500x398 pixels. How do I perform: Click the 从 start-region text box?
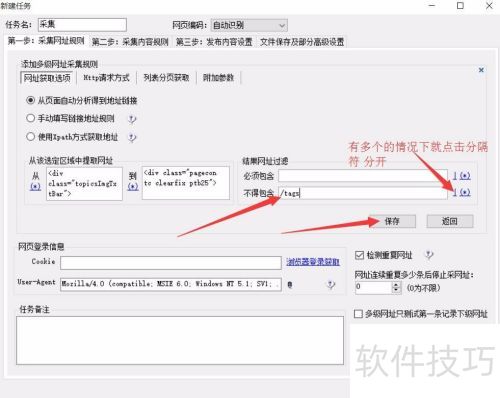point(84,184)
